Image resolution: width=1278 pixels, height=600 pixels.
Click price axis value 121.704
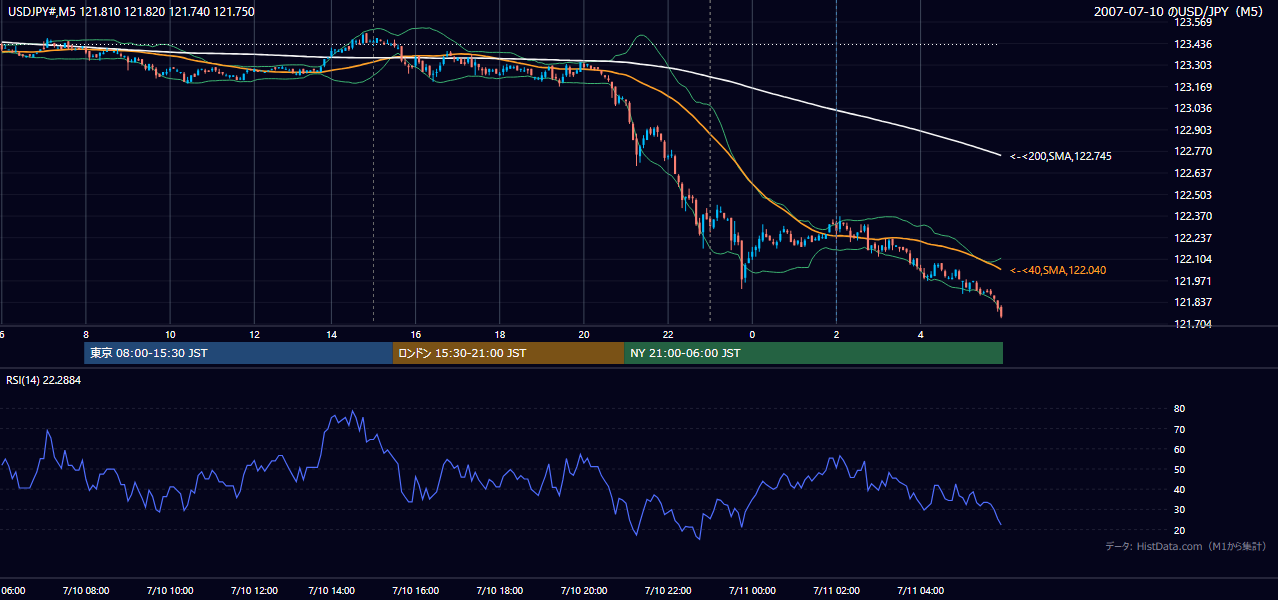point(1193,324)
